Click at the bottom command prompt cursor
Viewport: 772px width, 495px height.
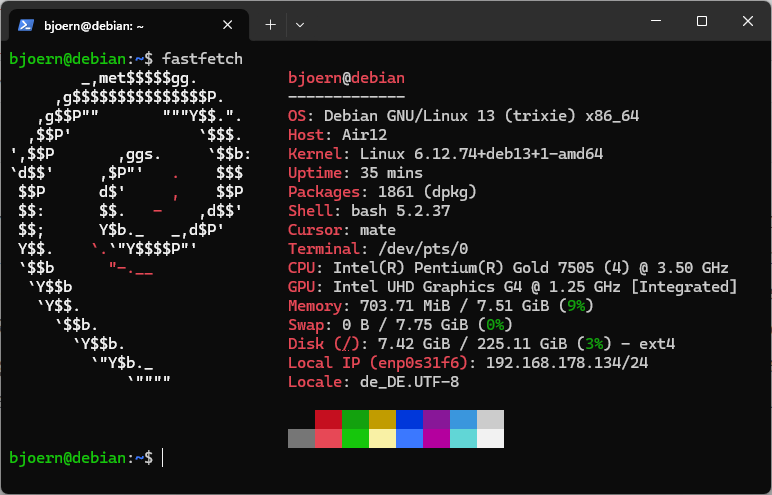[163, 458]
